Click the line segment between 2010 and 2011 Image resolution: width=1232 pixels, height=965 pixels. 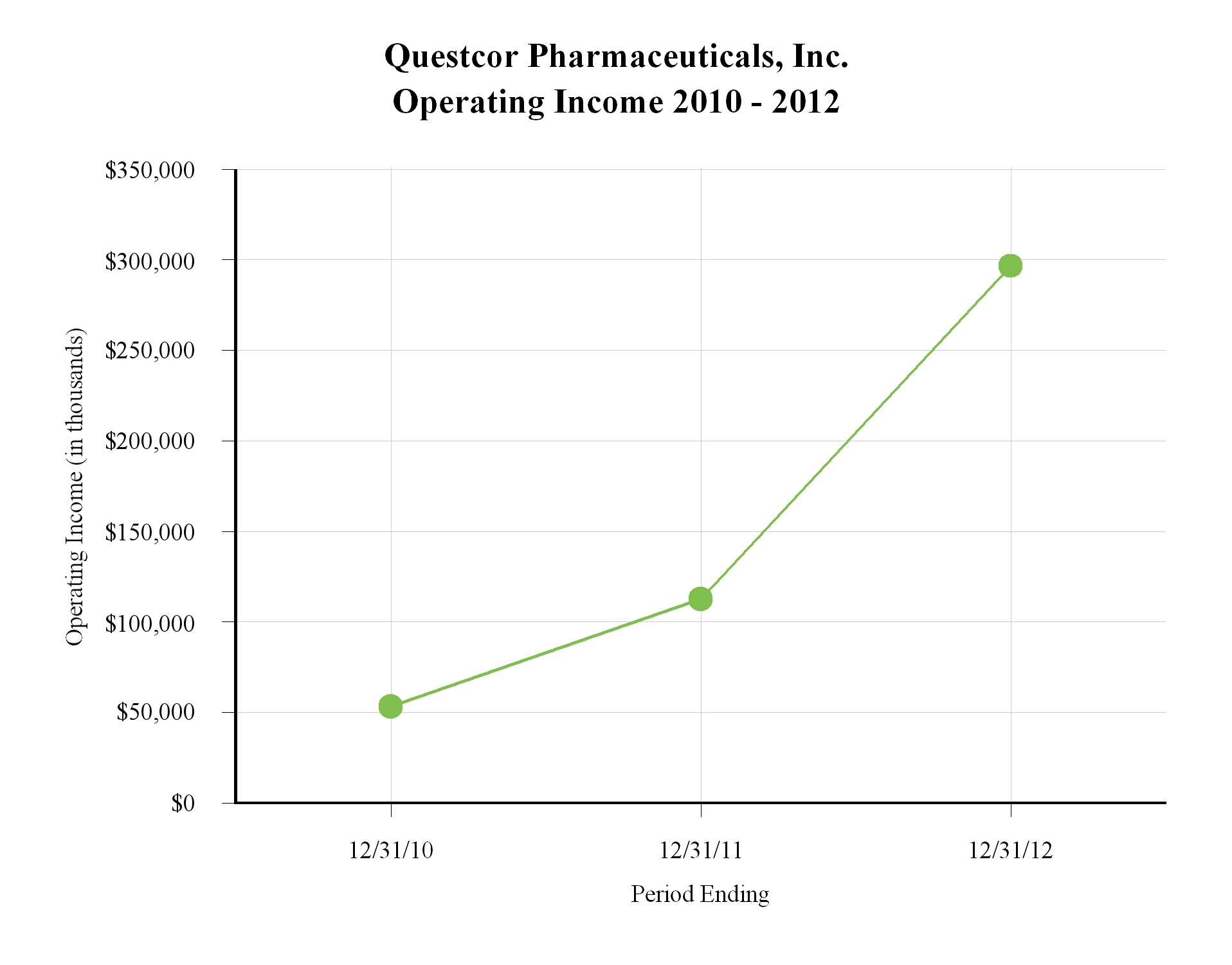545,652
